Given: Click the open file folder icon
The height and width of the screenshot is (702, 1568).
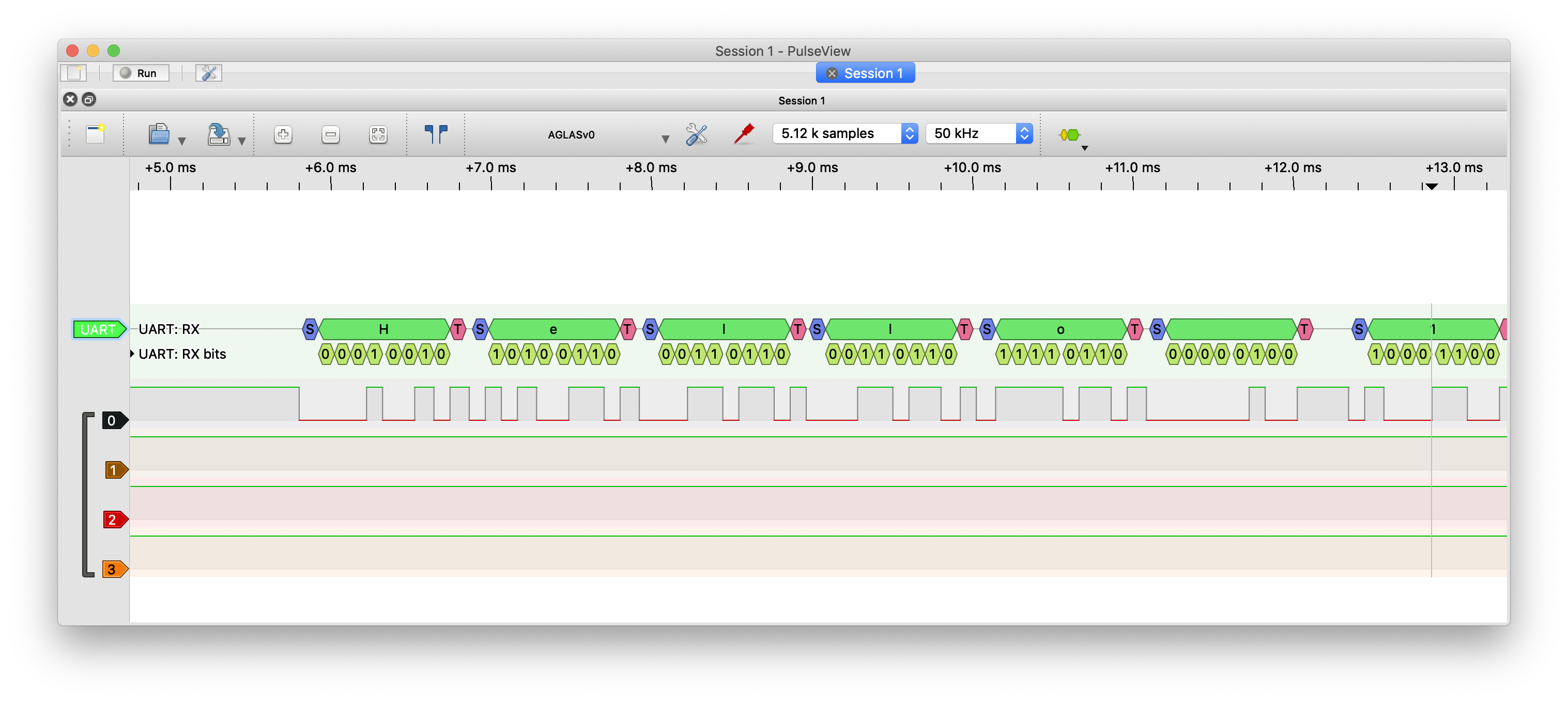Looking at the screenshot, I should pyautogui.click(x=159, y=134).
